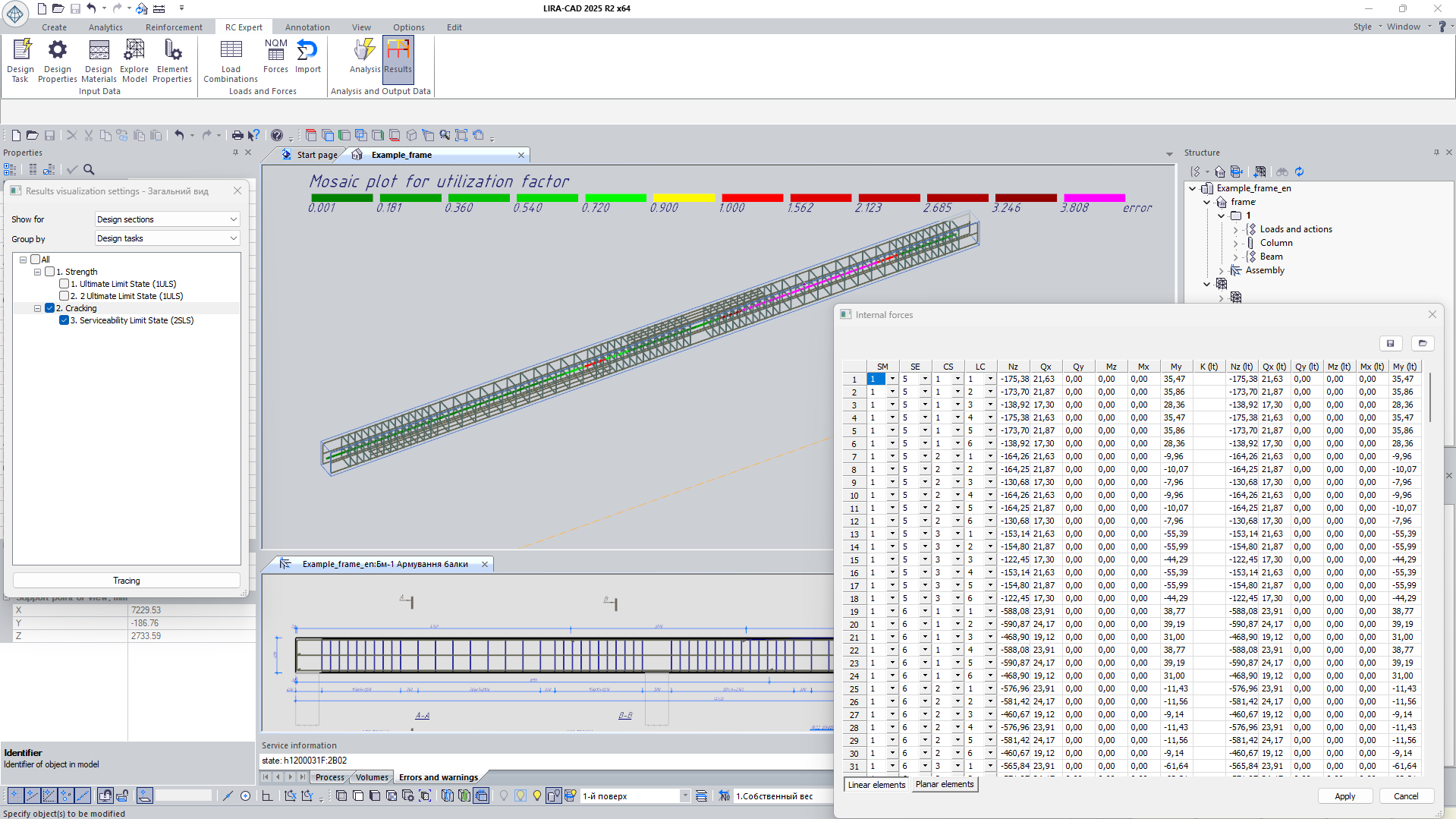Image resolution: width=1456 pixels, height=819 pixels.
Task: Click the Explore Model icon
Action: point(134,59)
